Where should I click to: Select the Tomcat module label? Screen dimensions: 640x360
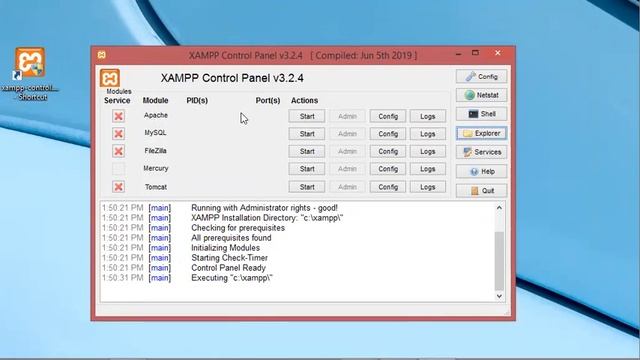[x=156, y=187]
